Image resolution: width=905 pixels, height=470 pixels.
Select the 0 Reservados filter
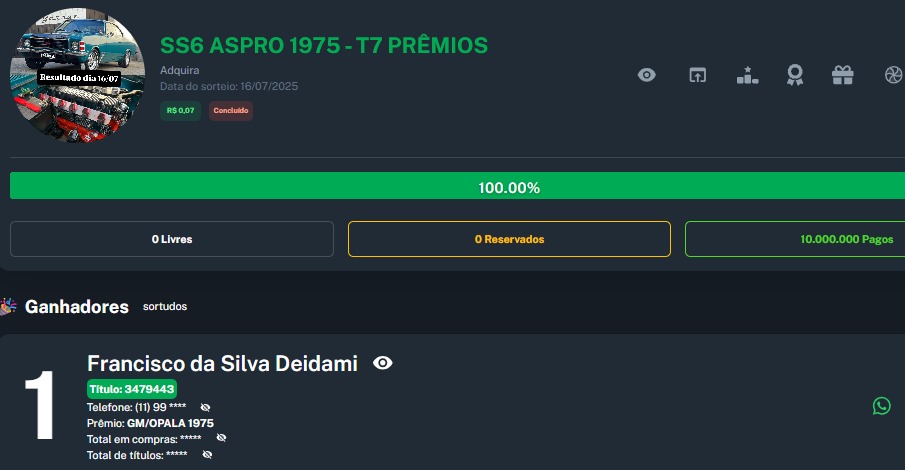(x=509, y=239)
